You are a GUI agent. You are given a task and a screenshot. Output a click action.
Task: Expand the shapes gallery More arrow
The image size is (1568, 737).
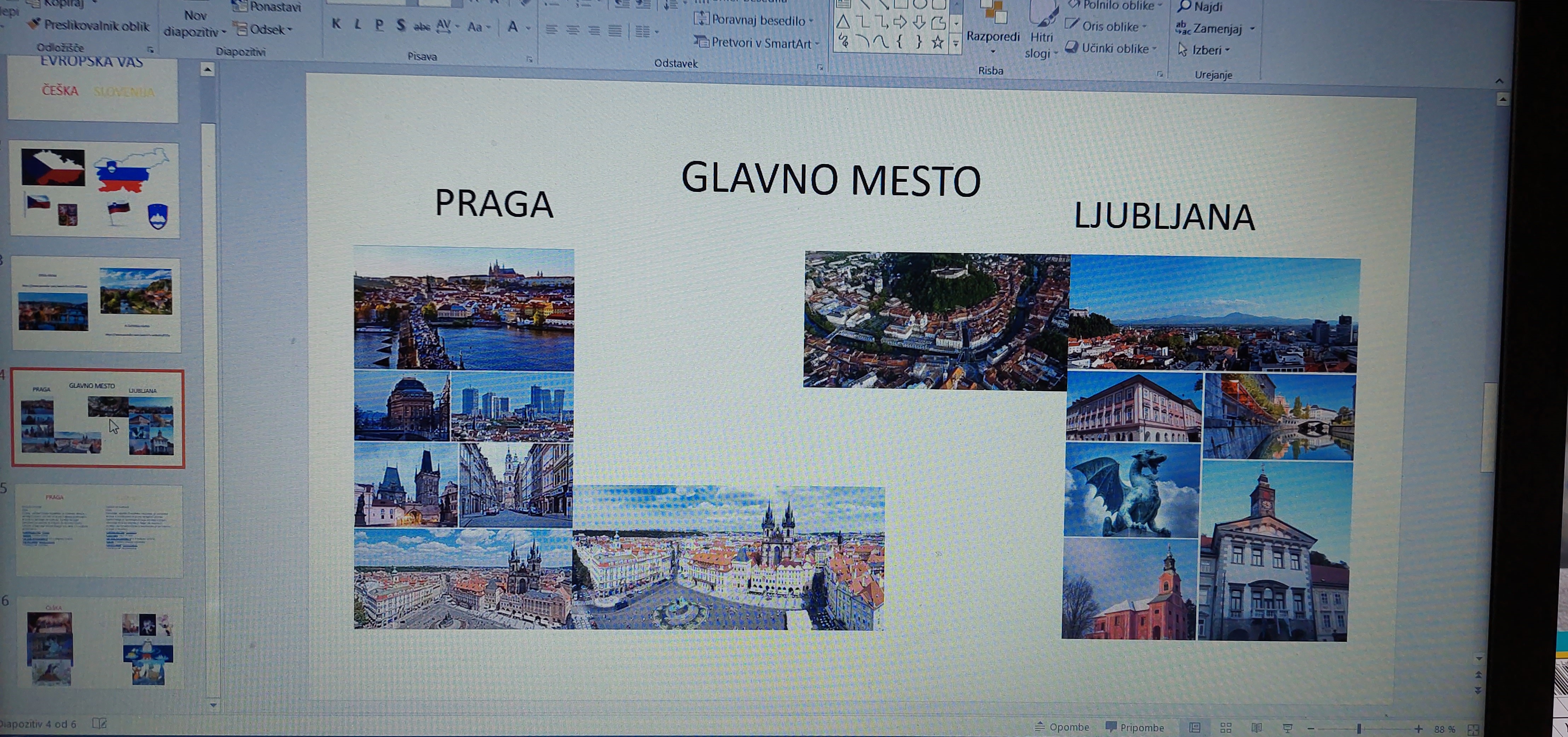956,43
